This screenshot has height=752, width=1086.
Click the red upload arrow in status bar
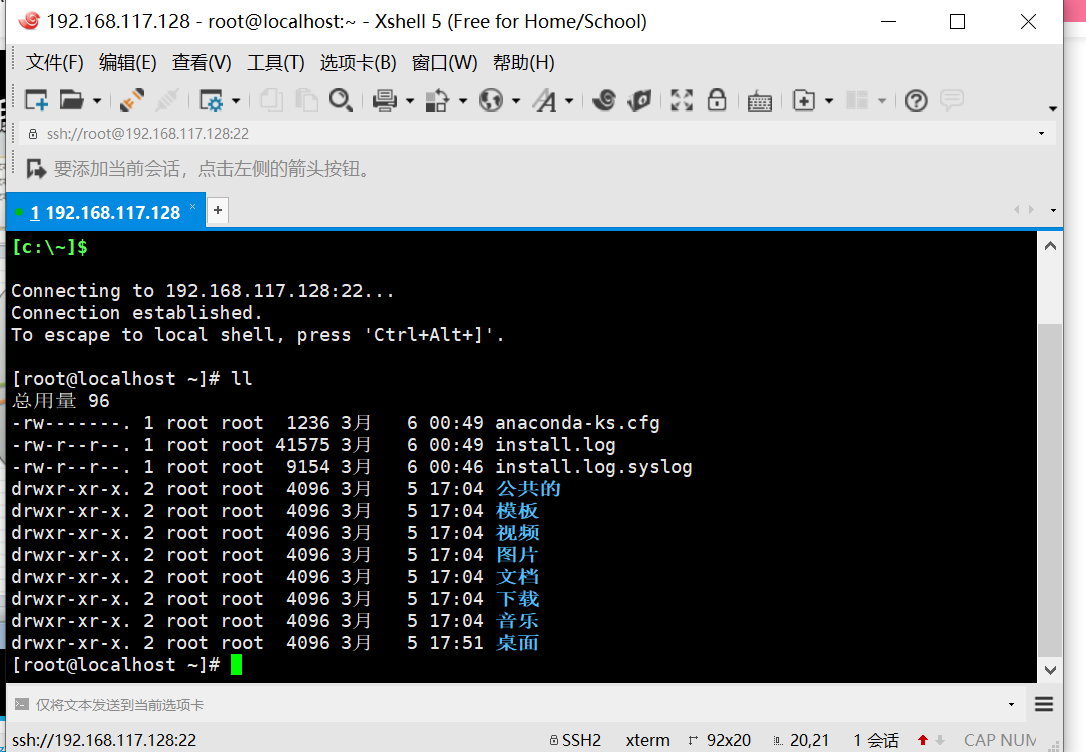coord(923,740)
